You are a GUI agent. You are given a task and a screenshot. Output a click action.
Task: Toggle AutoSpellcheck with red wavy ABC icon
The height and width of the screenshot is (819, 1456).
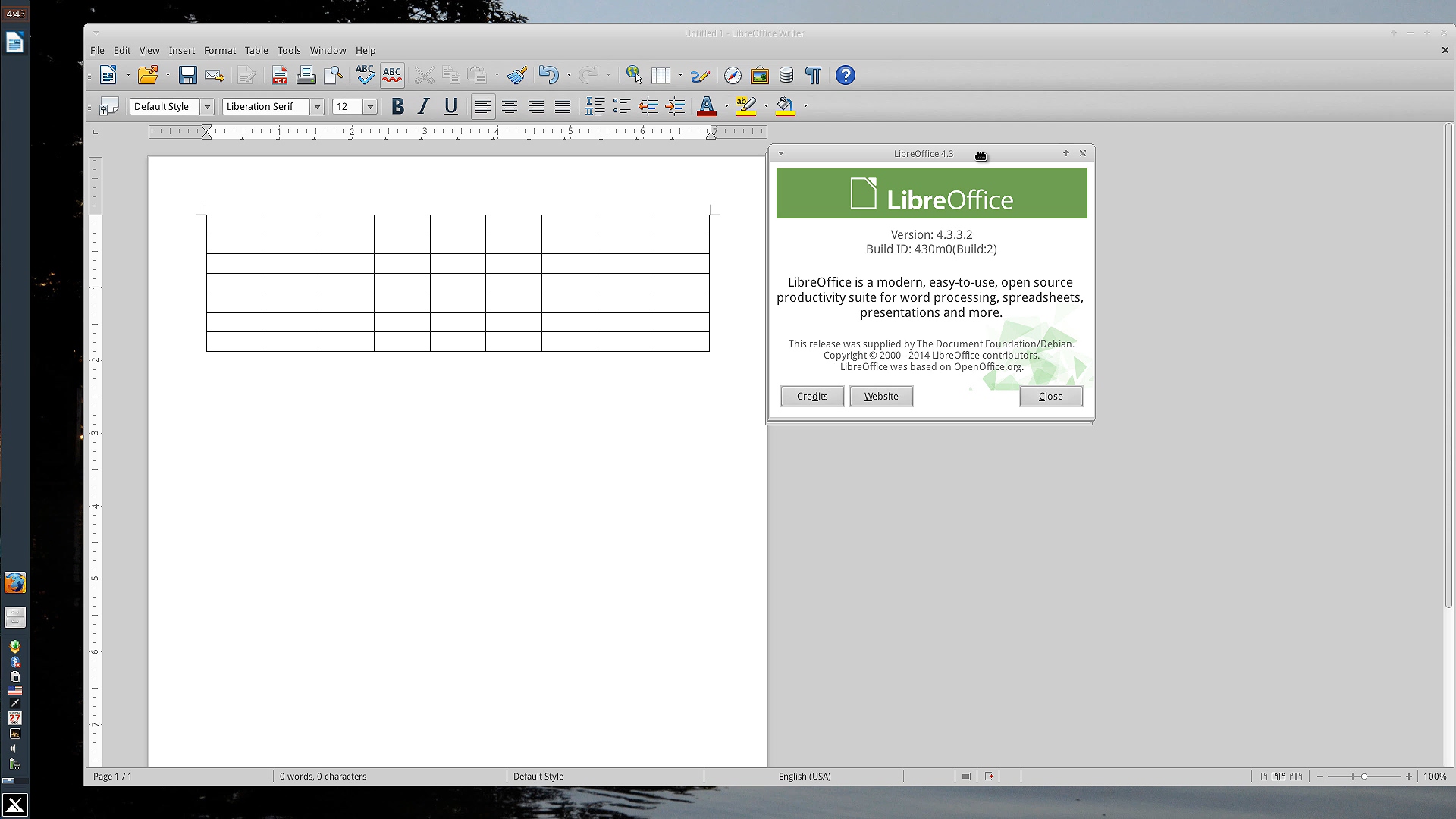pyautogui.click(x=392, y=75)
